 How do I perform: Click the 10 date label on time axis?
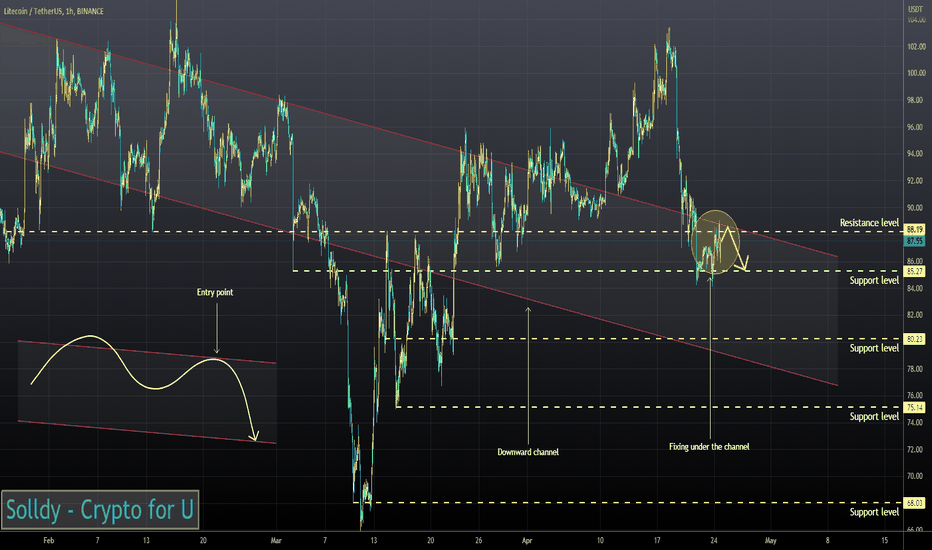click(x=600, y=540)
